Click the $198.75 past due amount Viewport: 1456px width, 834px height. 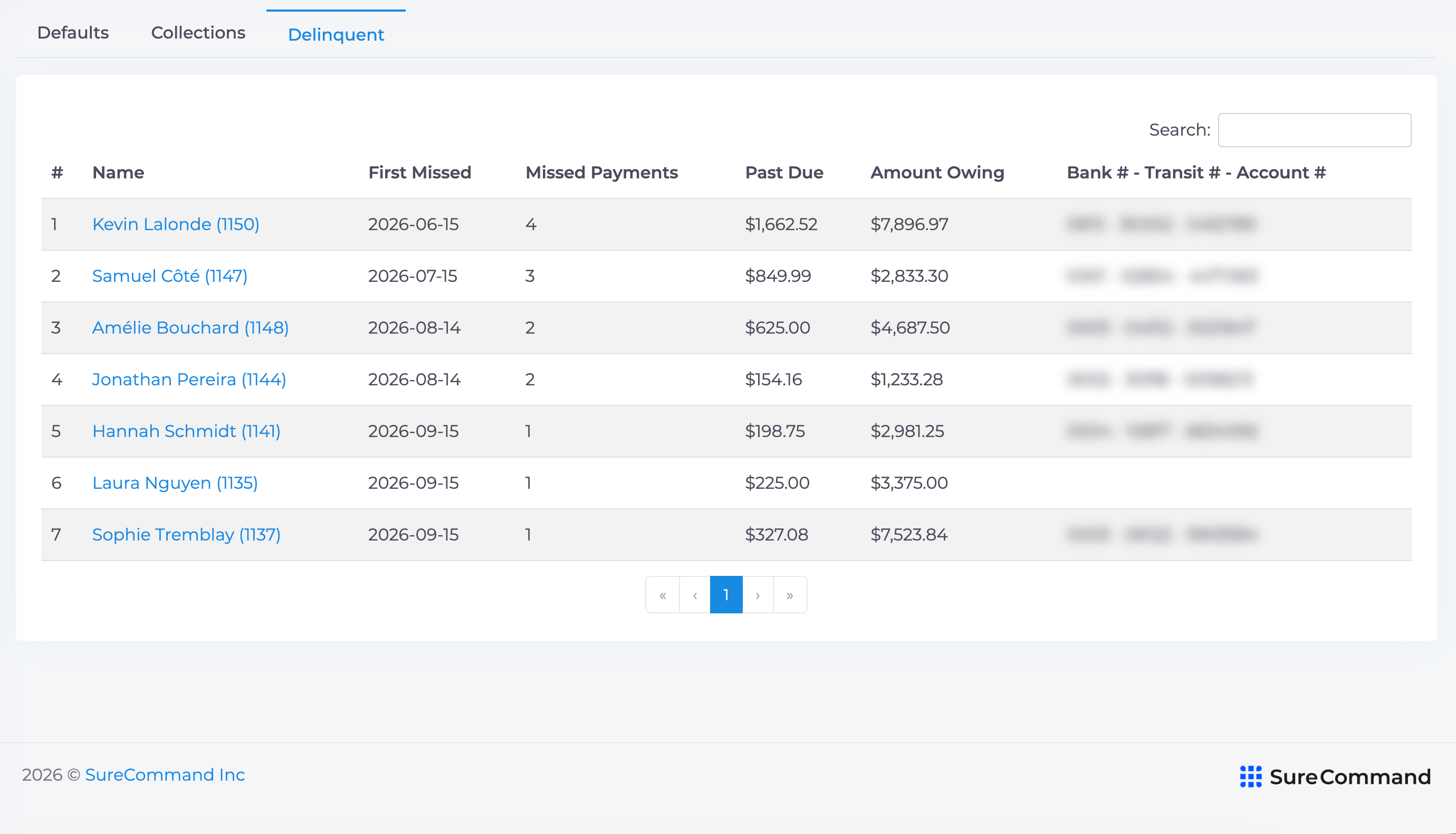pos(775,431)
